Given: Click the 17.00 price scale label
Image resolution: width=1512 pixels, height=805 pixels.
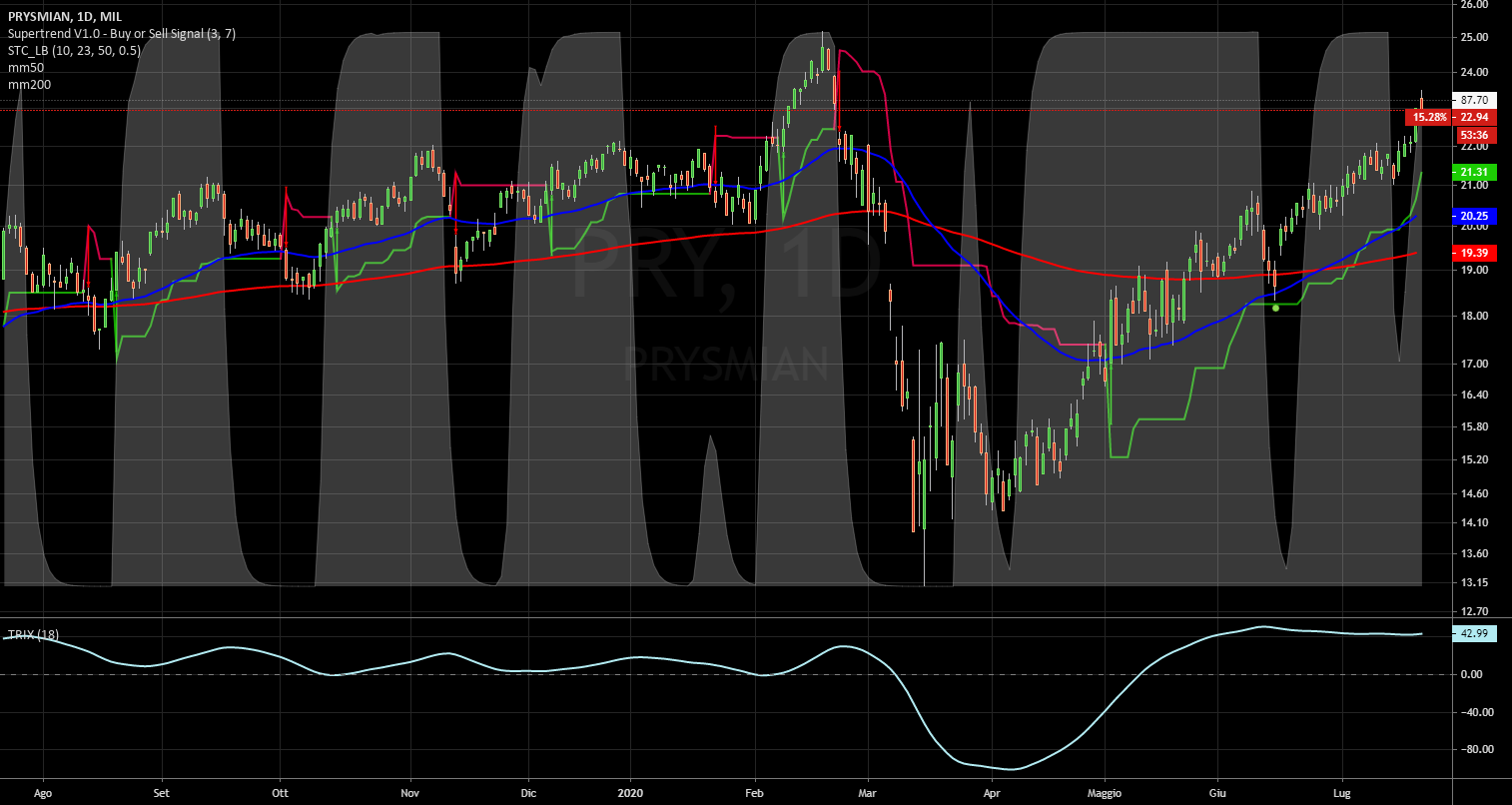Looking at the screenshot, I should point(1474,365).
